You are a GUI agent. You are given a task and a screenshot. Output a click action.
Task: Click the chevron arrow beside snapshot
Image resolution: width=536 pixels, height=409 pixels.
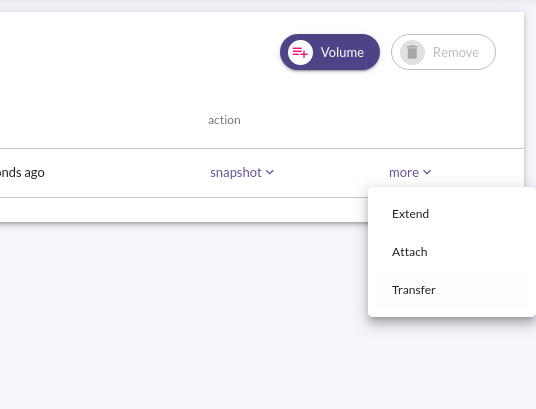tap(270, 172)
